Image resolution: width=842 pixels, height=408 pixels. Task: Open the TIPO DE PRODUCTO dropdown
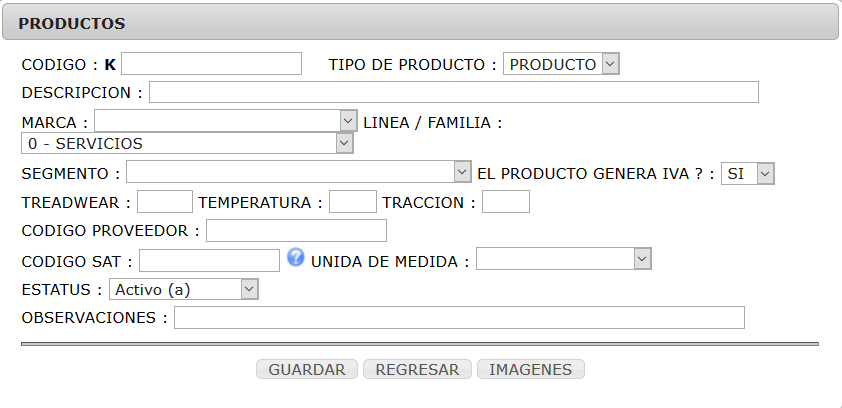click(x=561, y=64)
